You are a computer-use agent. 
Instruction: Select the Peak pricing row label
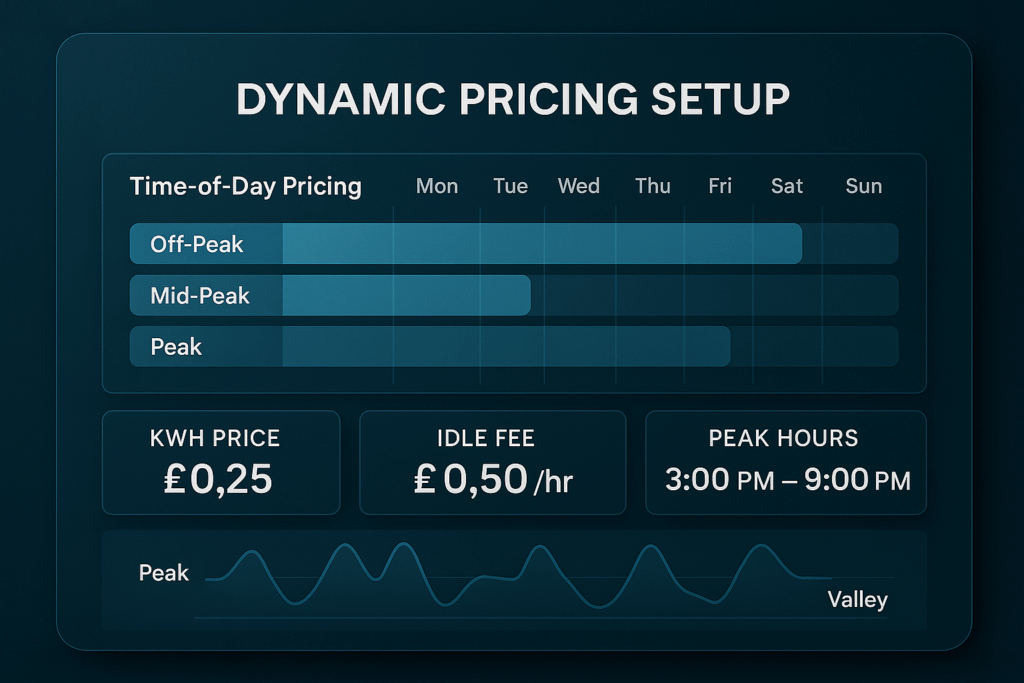[176, 347]
